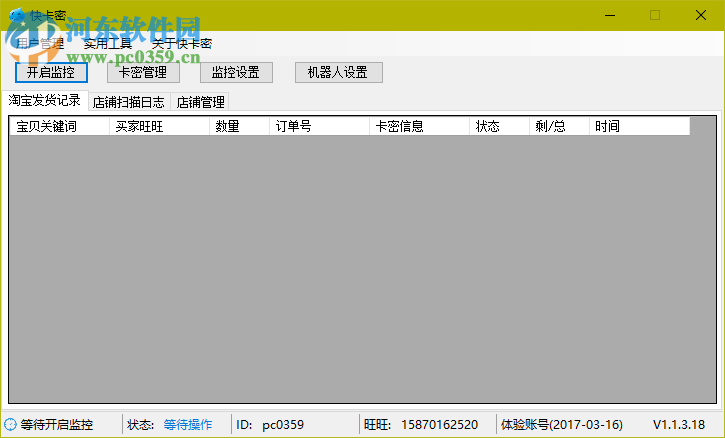Open the 关于快卡密 menu
725x438 pixels.
click(x=182, y=44)
